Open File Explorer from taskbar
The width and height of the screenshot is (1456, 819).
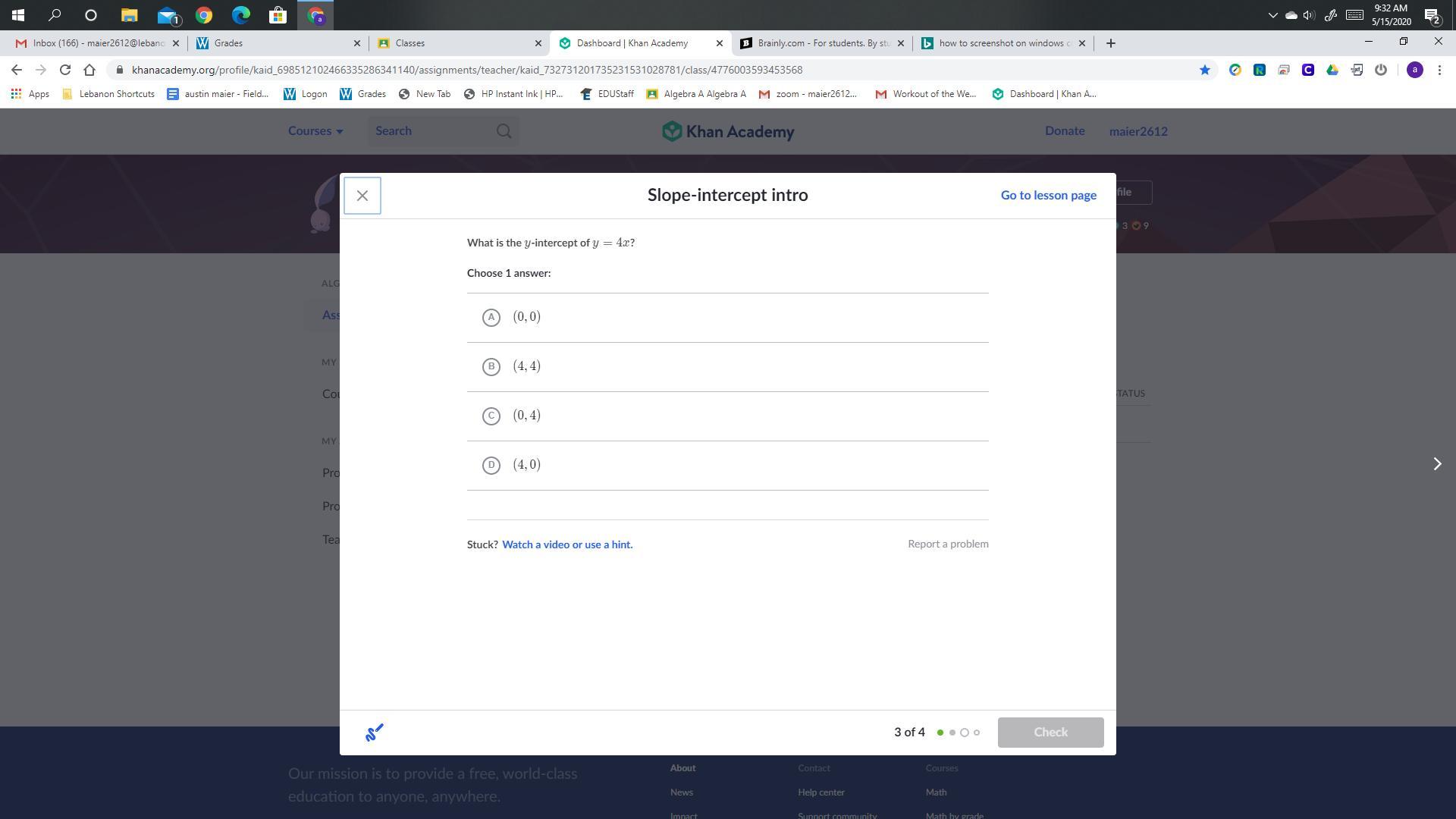click(x=129, y=15)
